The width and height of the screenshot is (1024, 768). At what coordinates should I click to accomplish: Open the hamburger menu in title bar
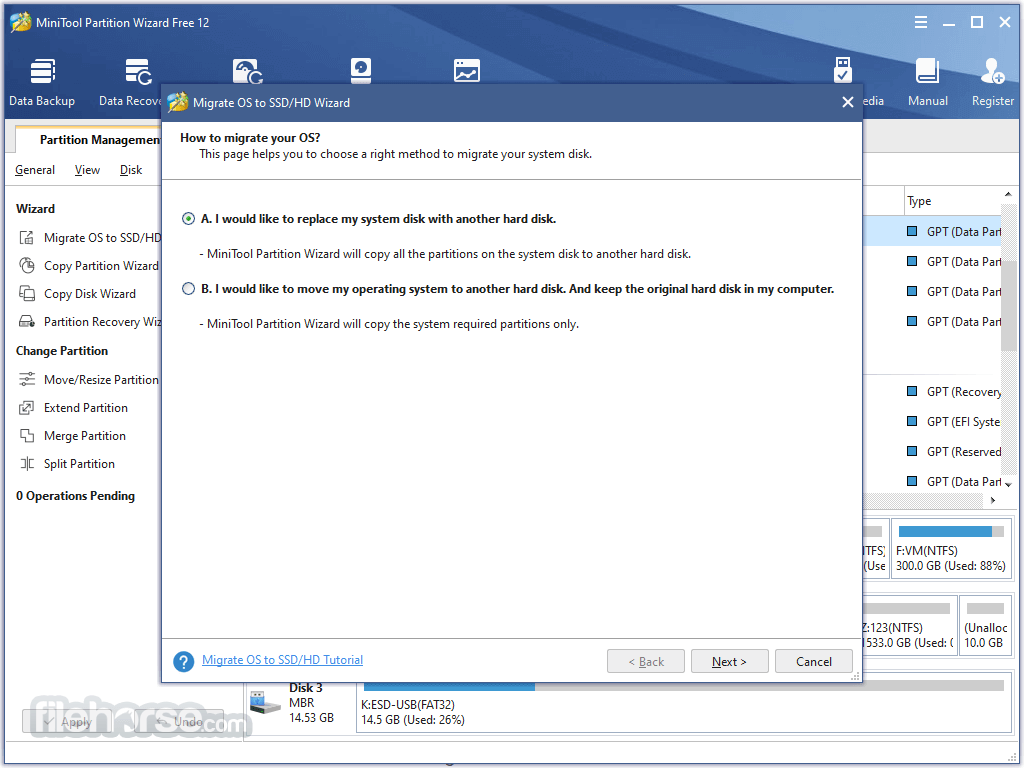click(x=921, y=22)
